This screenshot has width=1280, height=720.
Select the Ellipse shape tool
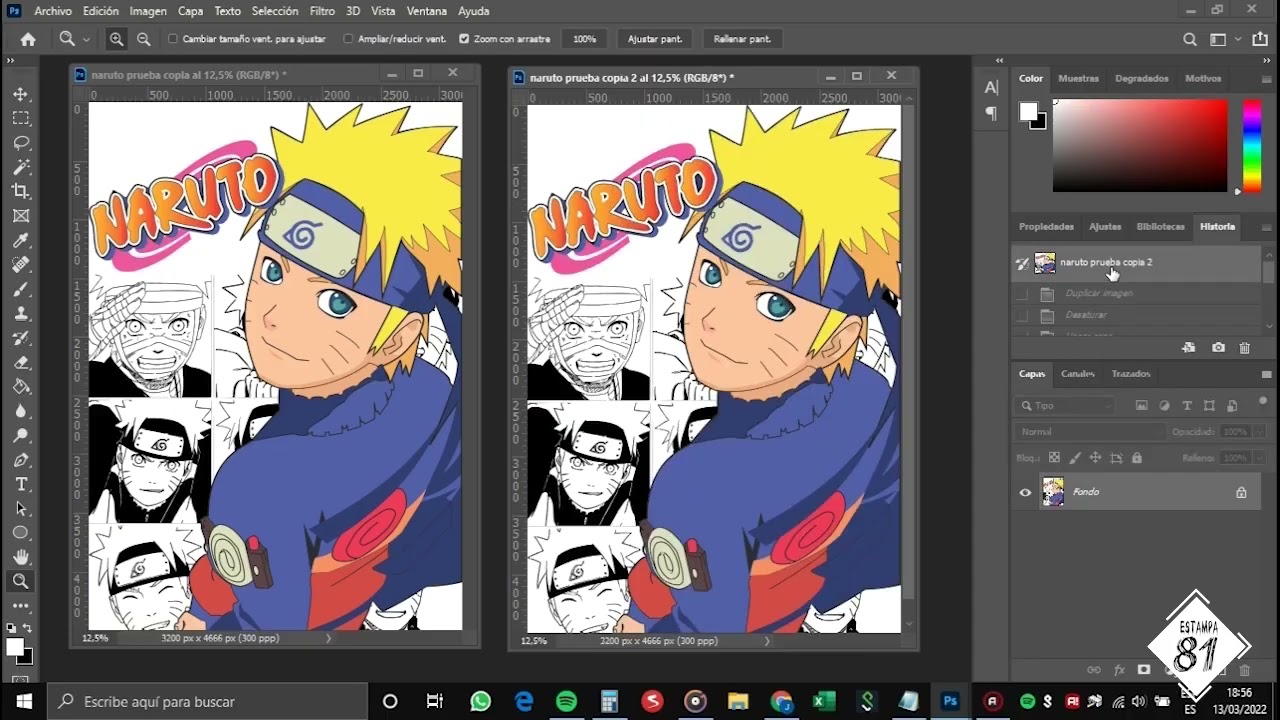tap(20, 533)
